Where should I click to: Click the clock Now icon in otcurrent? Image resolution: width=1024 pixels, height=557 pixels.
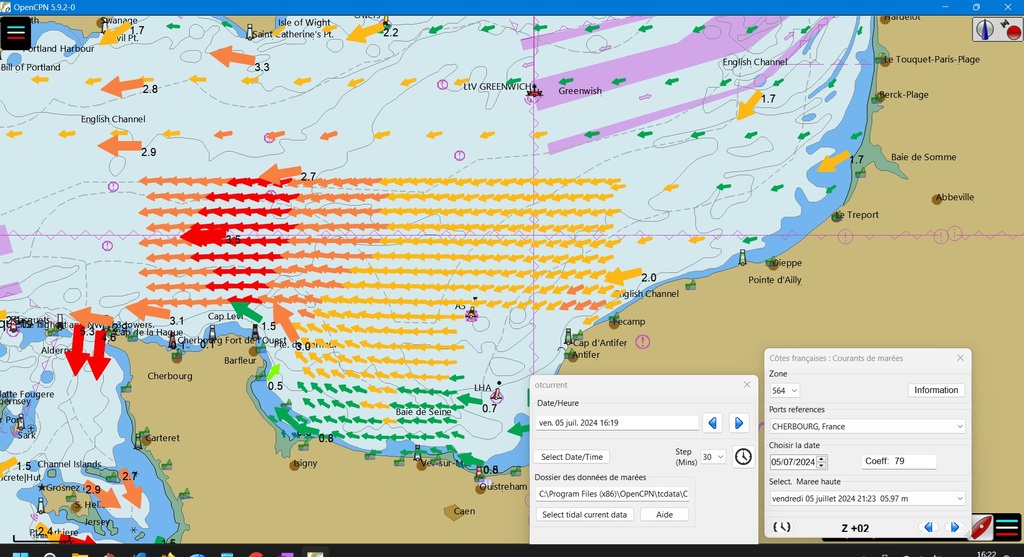pos(743,456)
